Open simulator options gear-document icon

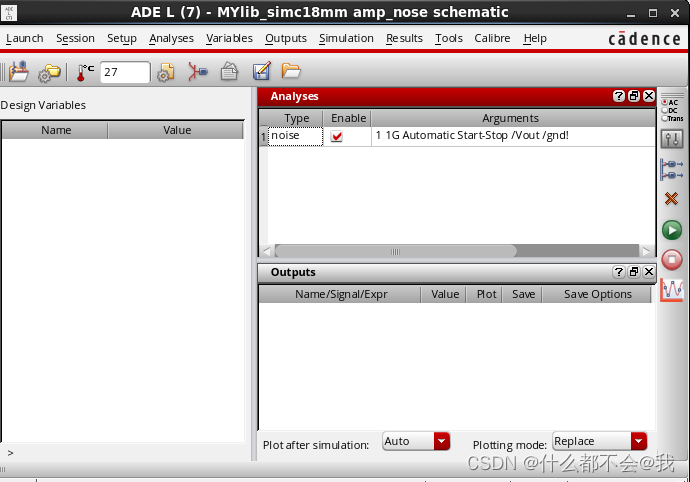(166, 73)
